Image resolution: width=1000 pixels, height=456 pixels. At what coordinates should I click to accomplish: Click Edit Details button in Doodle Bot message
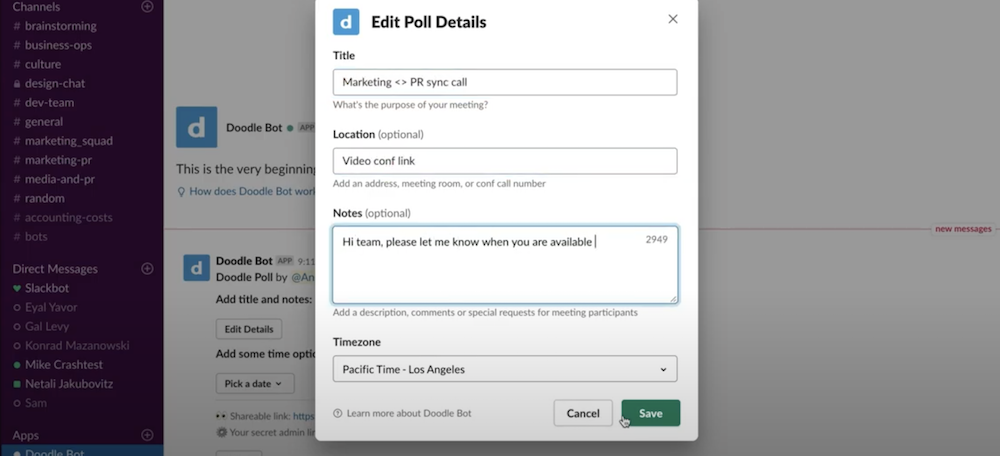click(x=249, y=329)
